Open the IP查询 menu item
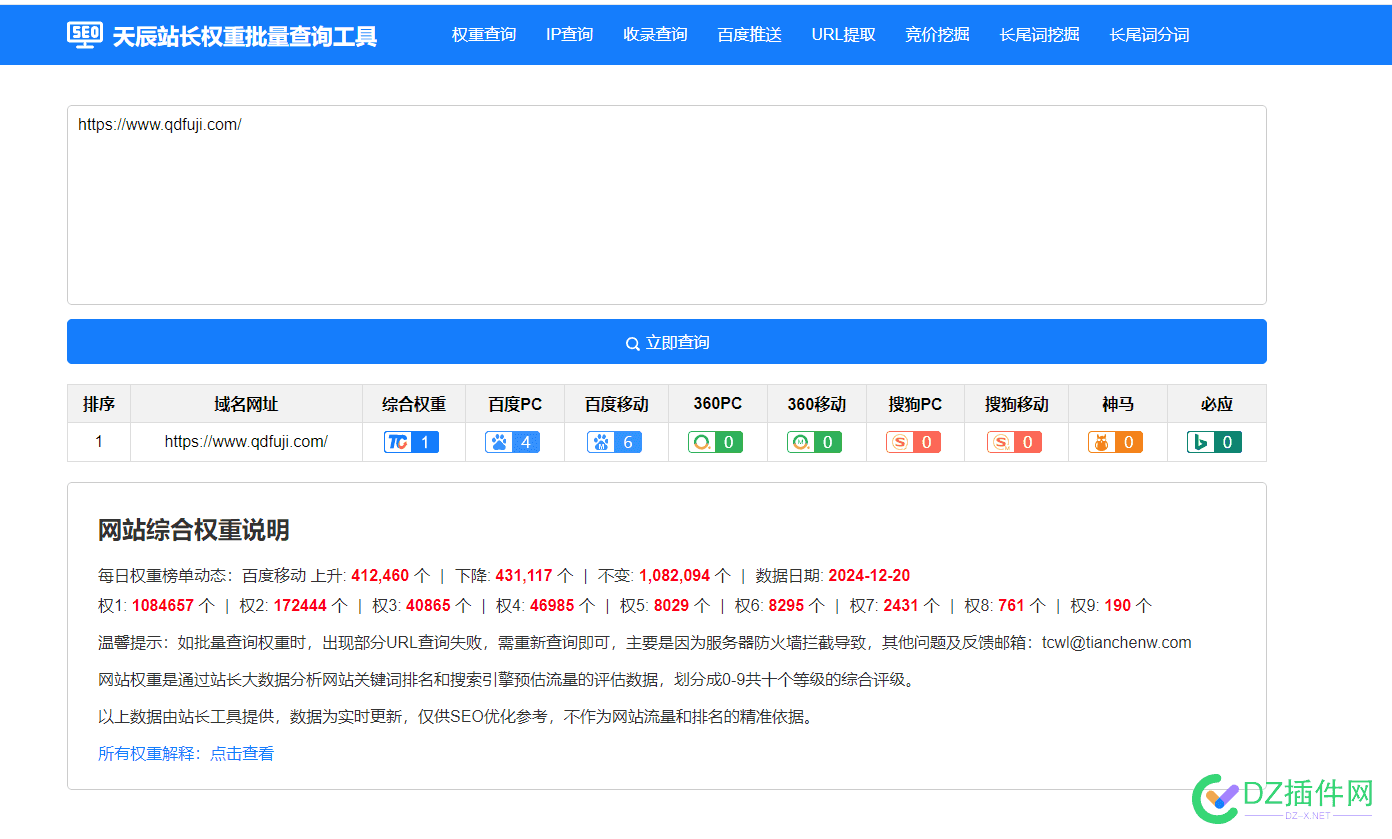Image resolution: width=1392 pixels, height=839 pixels. [569, 34]
